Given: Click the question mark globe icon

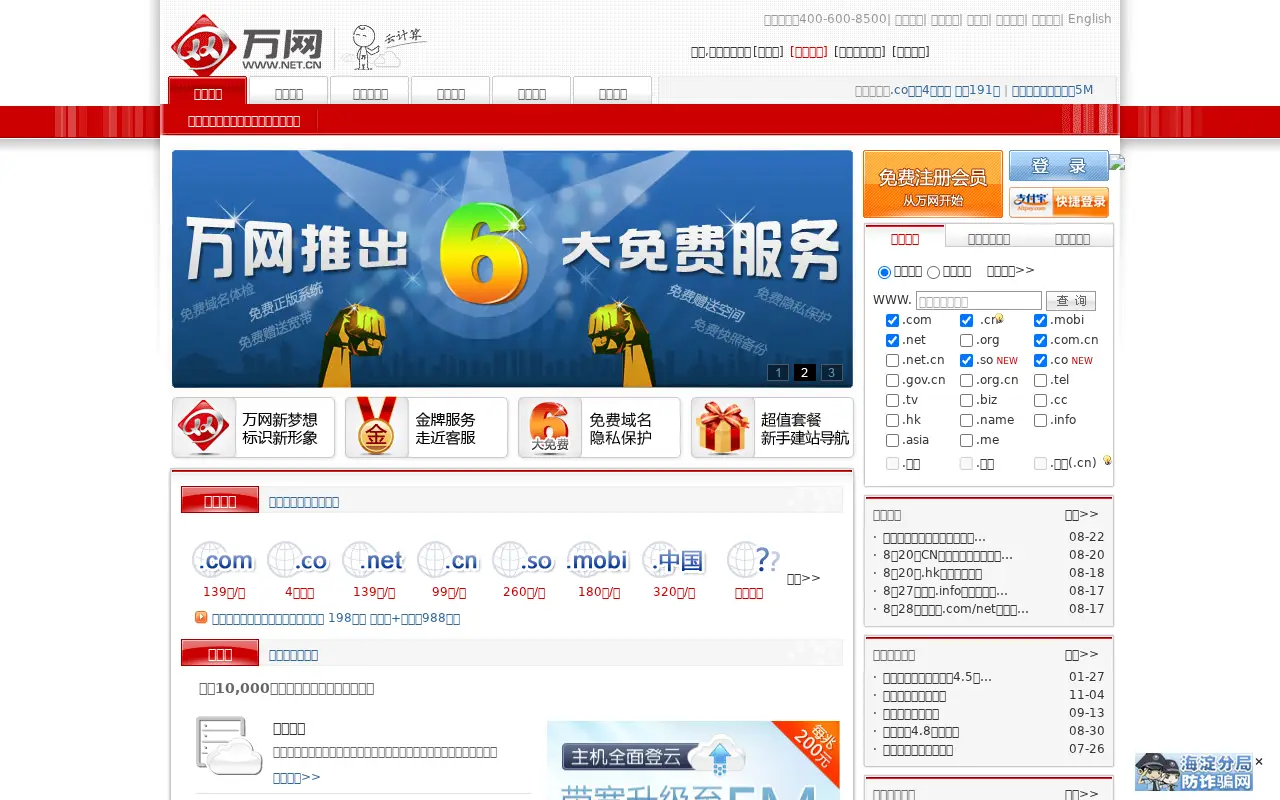Looking at the screenshot, I should pos(753,560).
